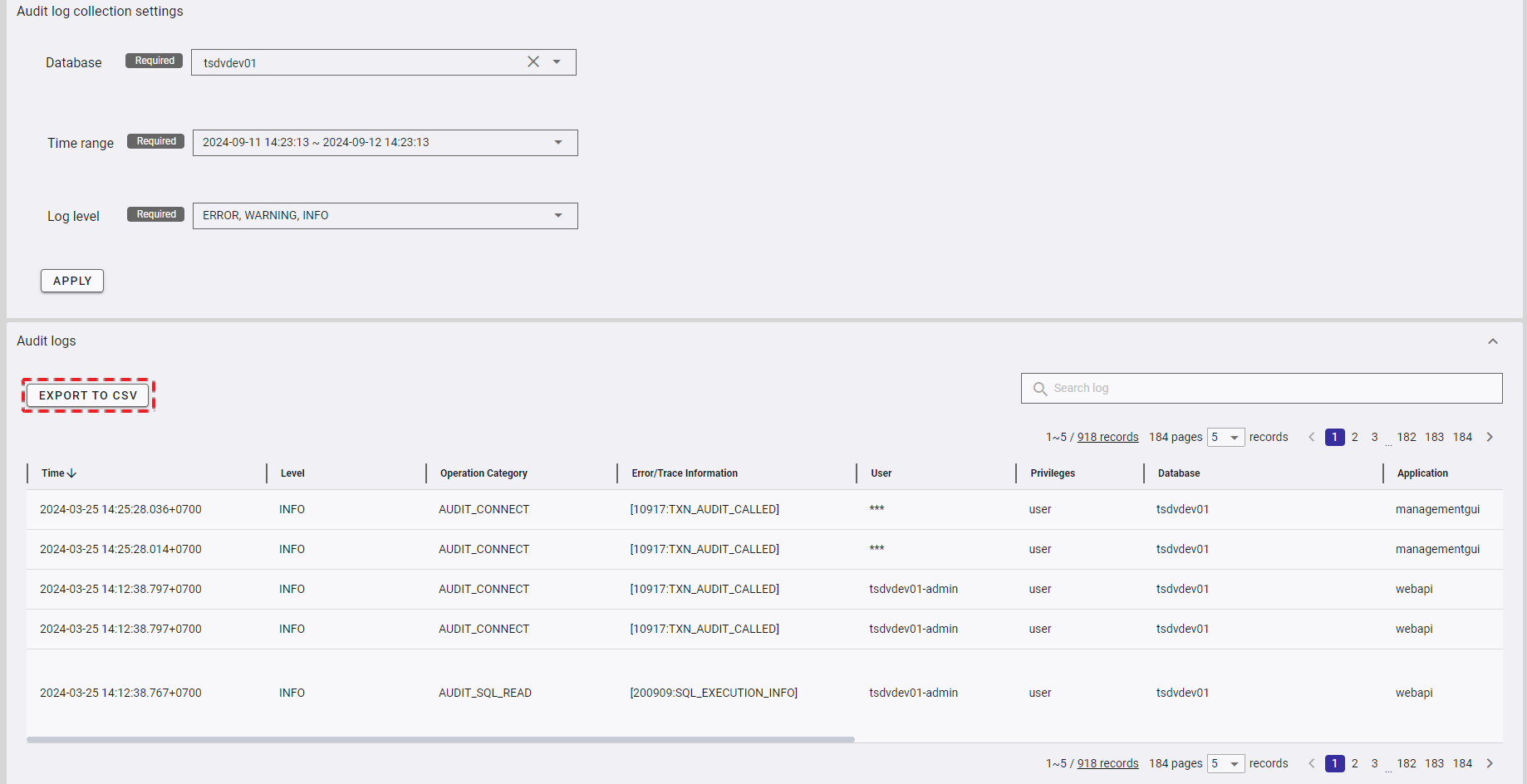
Task: Open the Database dropdown arrow
Action: [557, 62]
